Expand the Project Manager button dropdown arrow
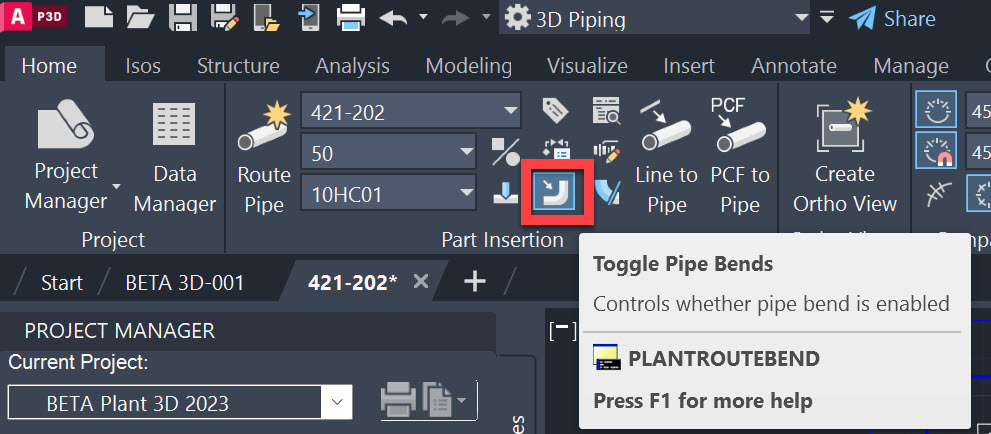Screen dimensions: 991x434 click(116, 187)
